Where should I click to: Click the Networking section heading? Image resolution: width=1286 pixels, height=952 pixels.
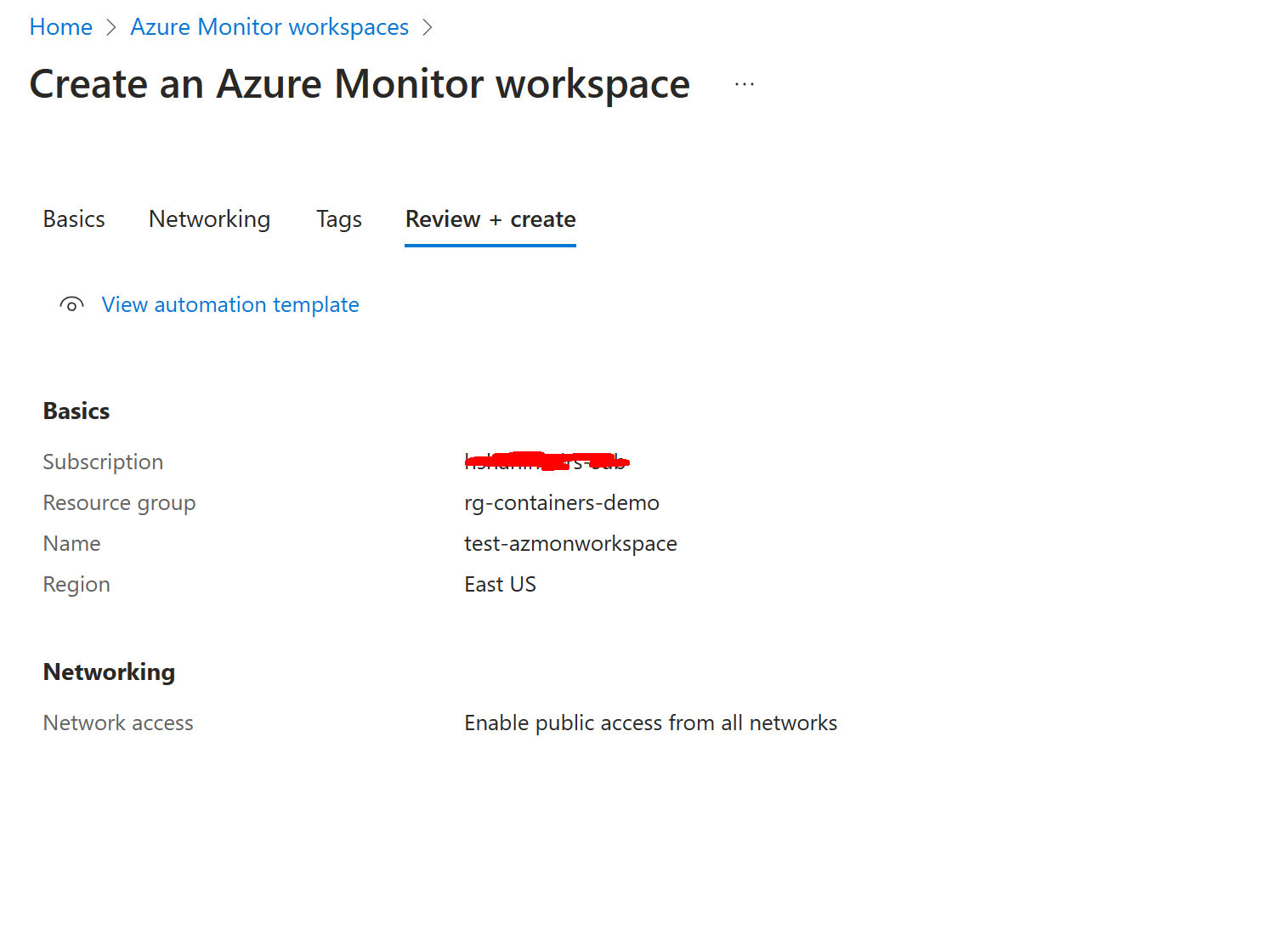(x=109, y=671)
